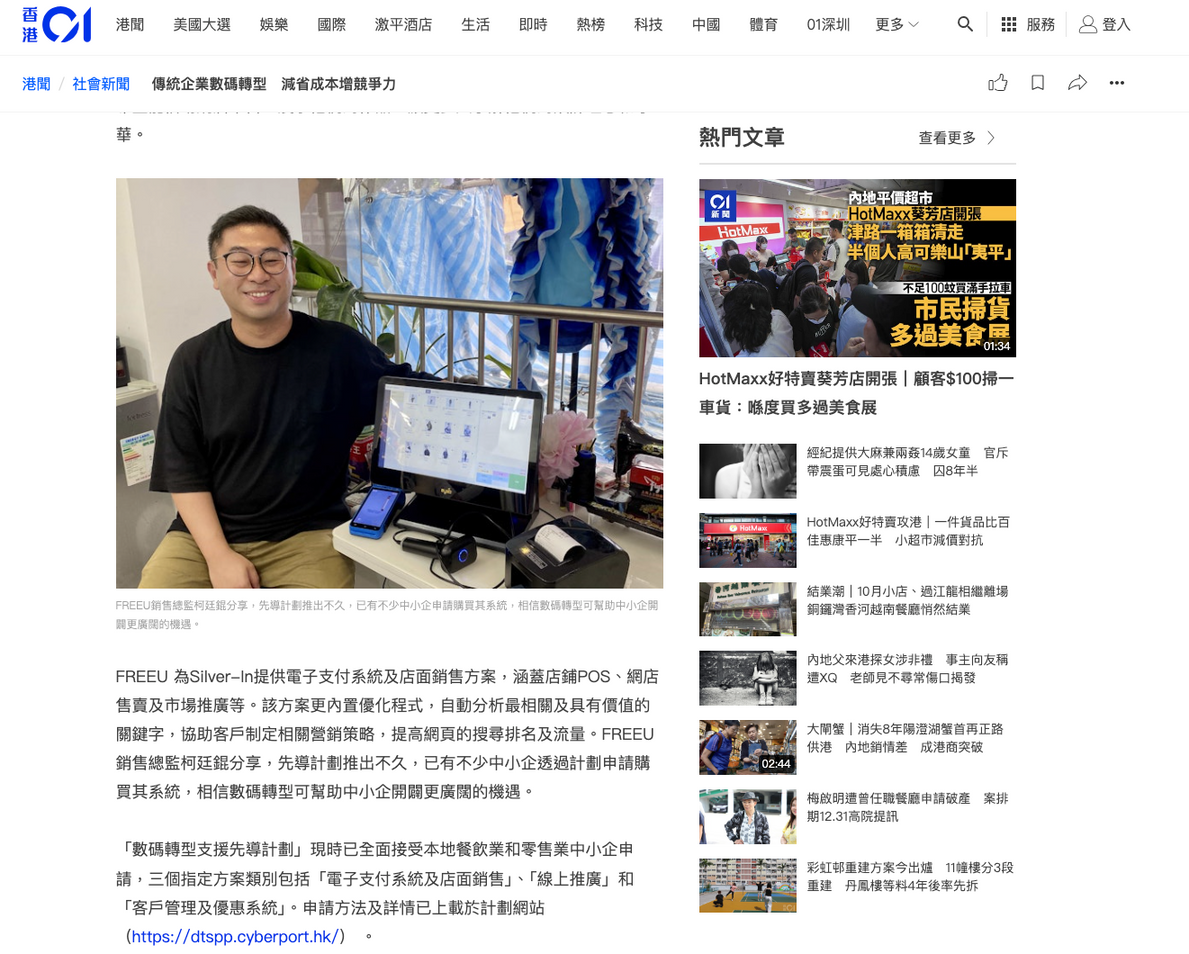Viewport: 1189px width, 954px height.
Task: Click the 社會新聞 breadcrumb link
Action: pos(101,84)
